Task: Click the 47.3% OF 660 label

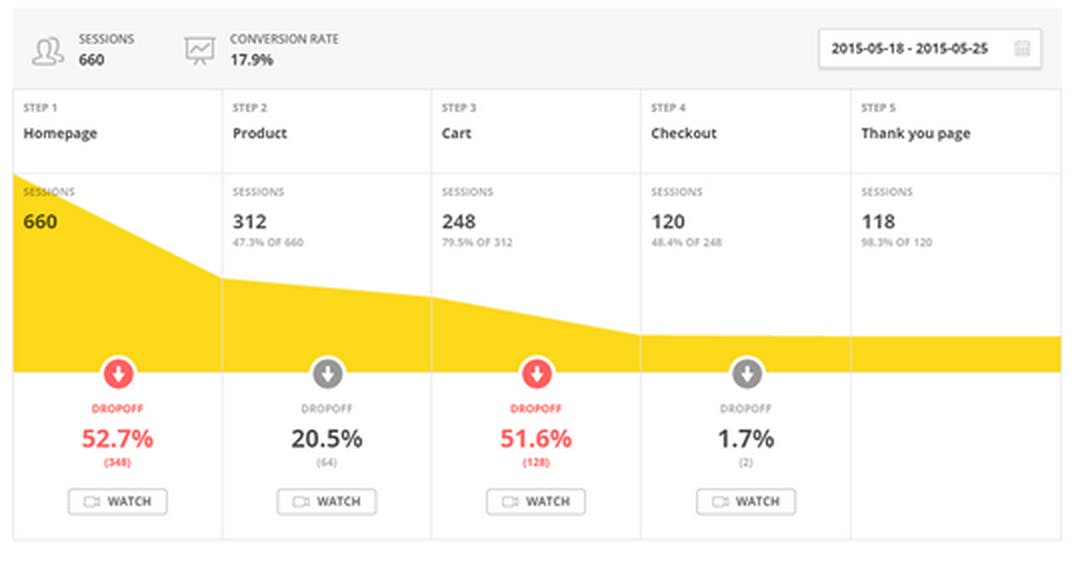Action: click(268, 243)
